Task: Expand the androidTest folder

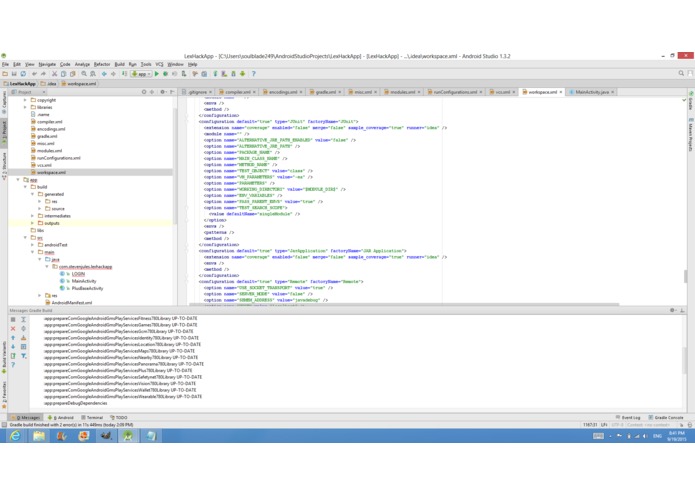Action: (x=32, y=245)
